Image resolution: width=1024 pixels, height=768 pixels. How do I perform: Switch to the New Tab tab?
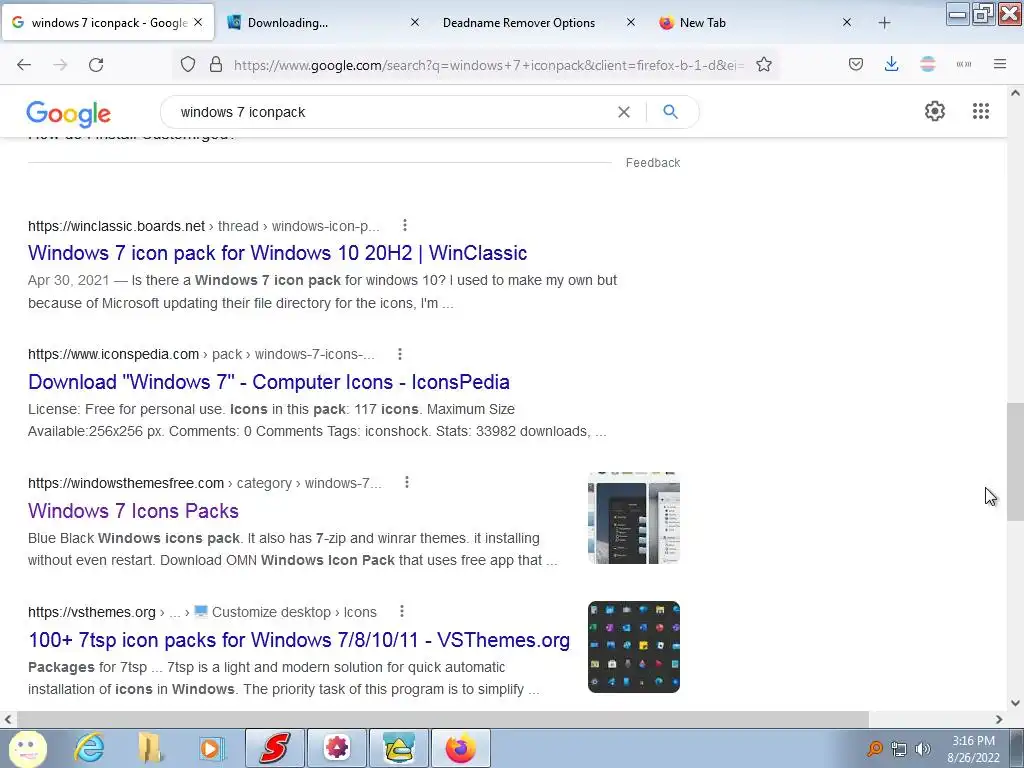pos(754,23)
